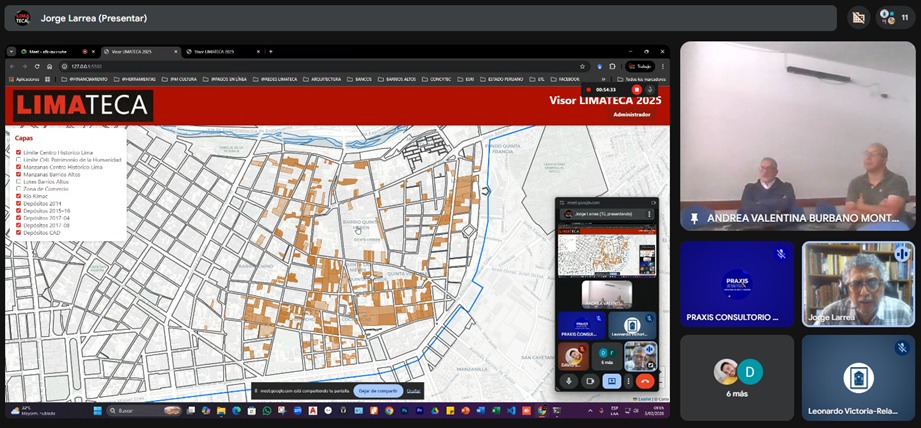Click the LIMATECA logo
This screenshot has height=428, width=921.
(x=83, y=106)
